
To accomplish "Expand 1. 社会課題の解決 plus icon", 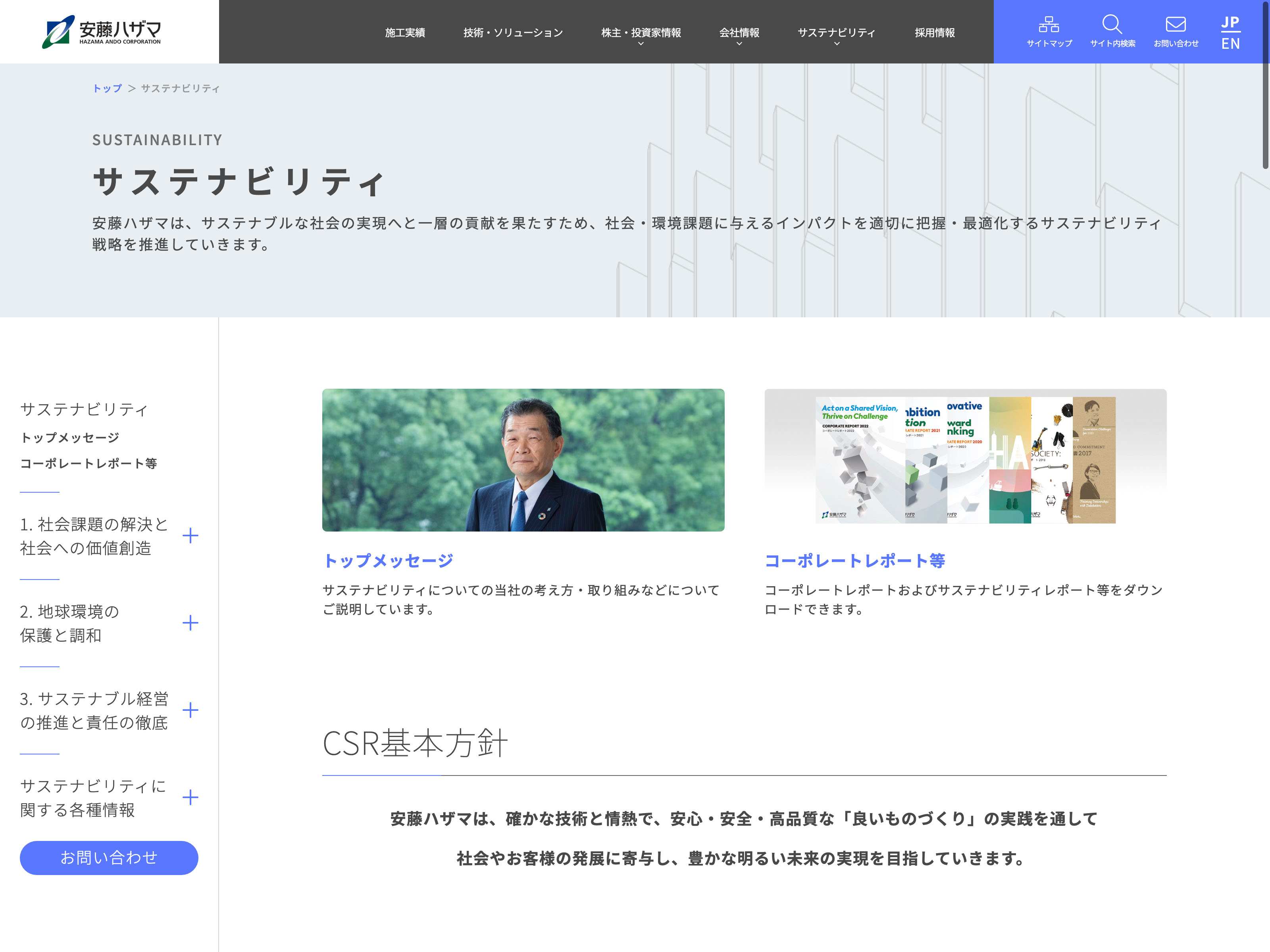I will 190,536.
